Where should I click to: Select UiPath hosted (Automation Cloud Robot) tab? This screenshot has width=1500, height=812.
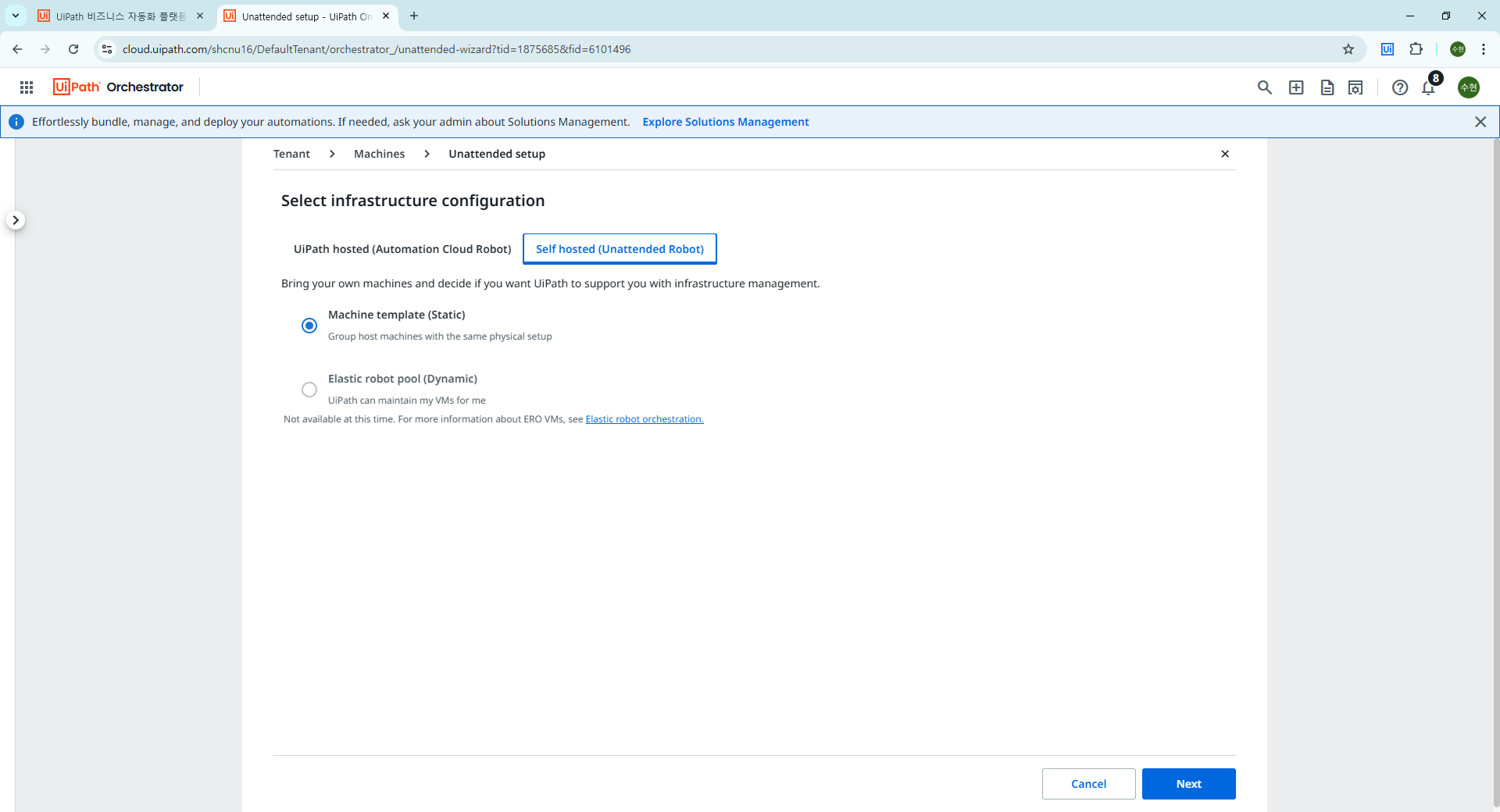pyautogui.click(x=402, y=249)
